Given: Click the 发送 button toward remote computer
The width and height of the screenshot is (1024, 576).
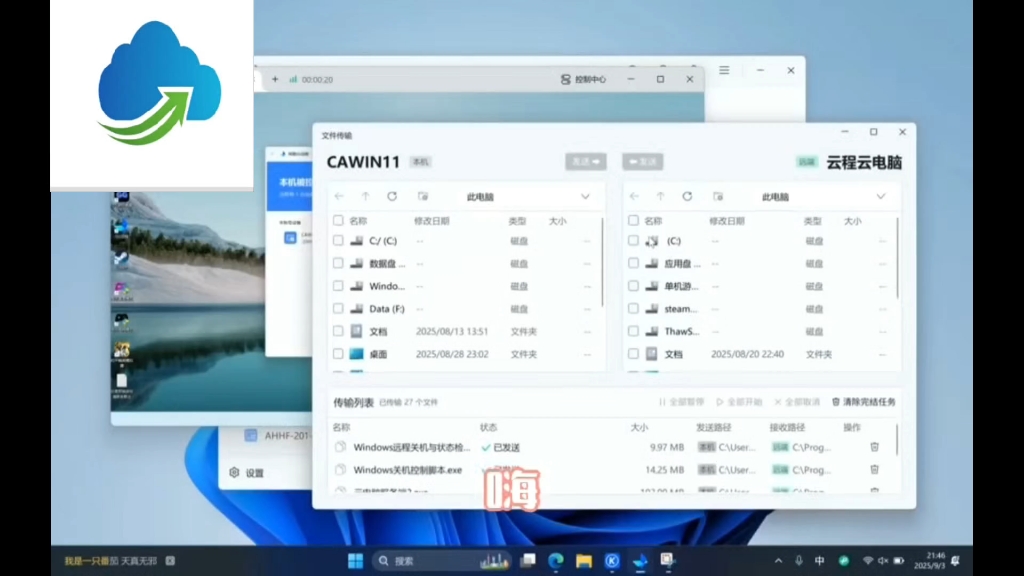Looking at the screenshot, I should pyautogui.click(x=586, y=161).
